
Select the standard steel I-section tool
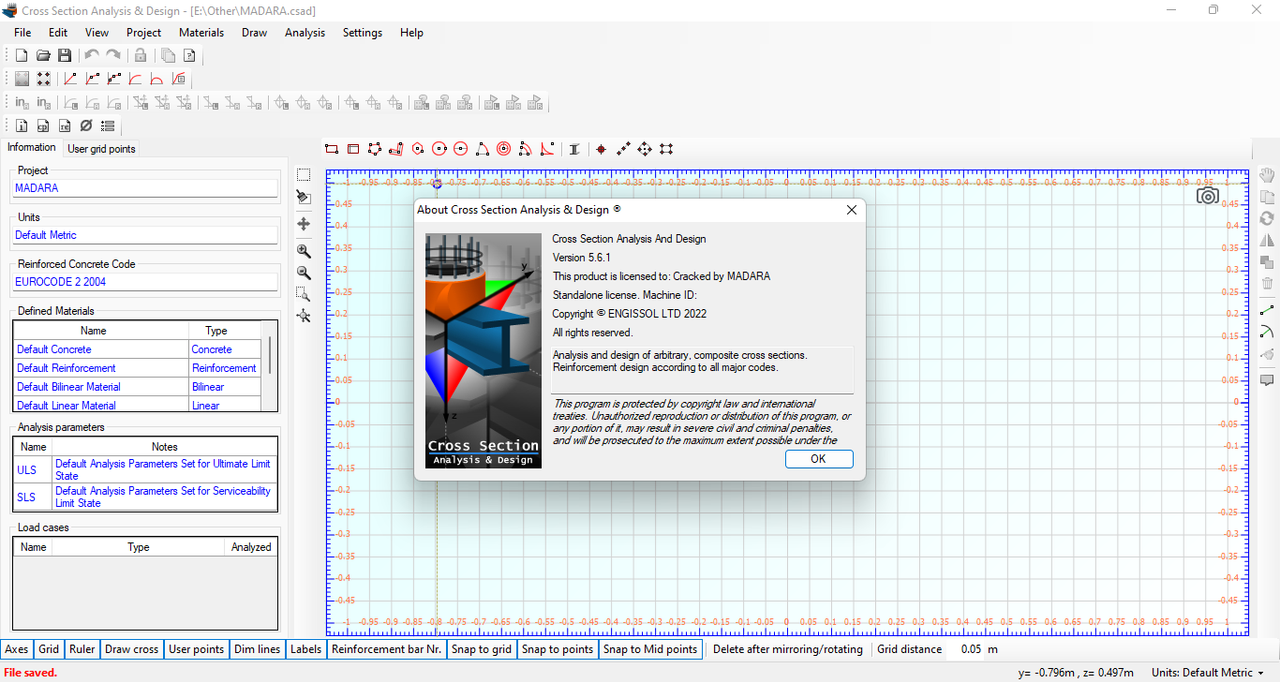[574, 149]
